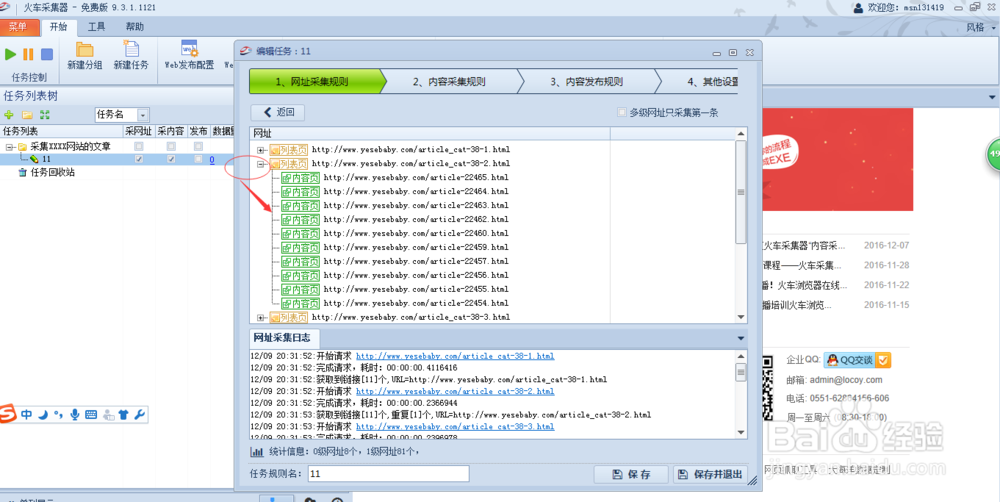
Task: Select step 1、网址采集规则
Action: (312, 82)
